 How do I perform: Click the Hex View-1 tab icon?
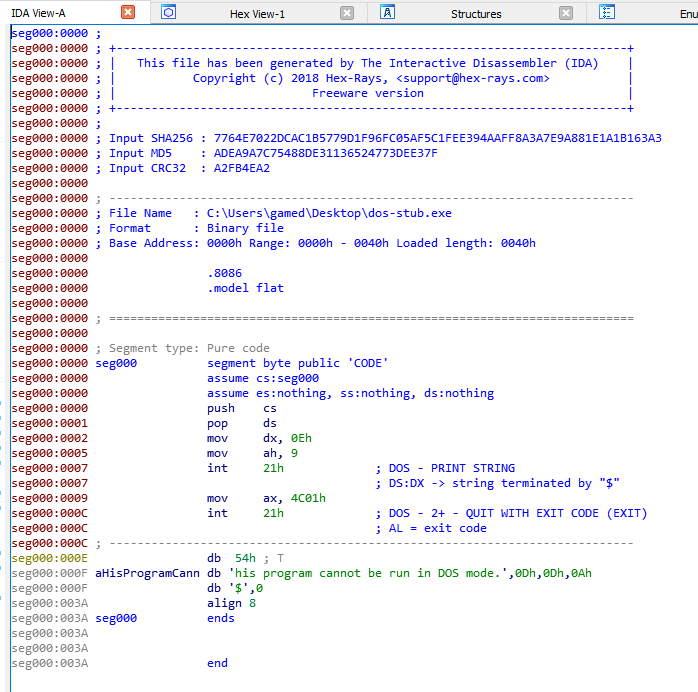pyautogui.click(x=169, y=13)
